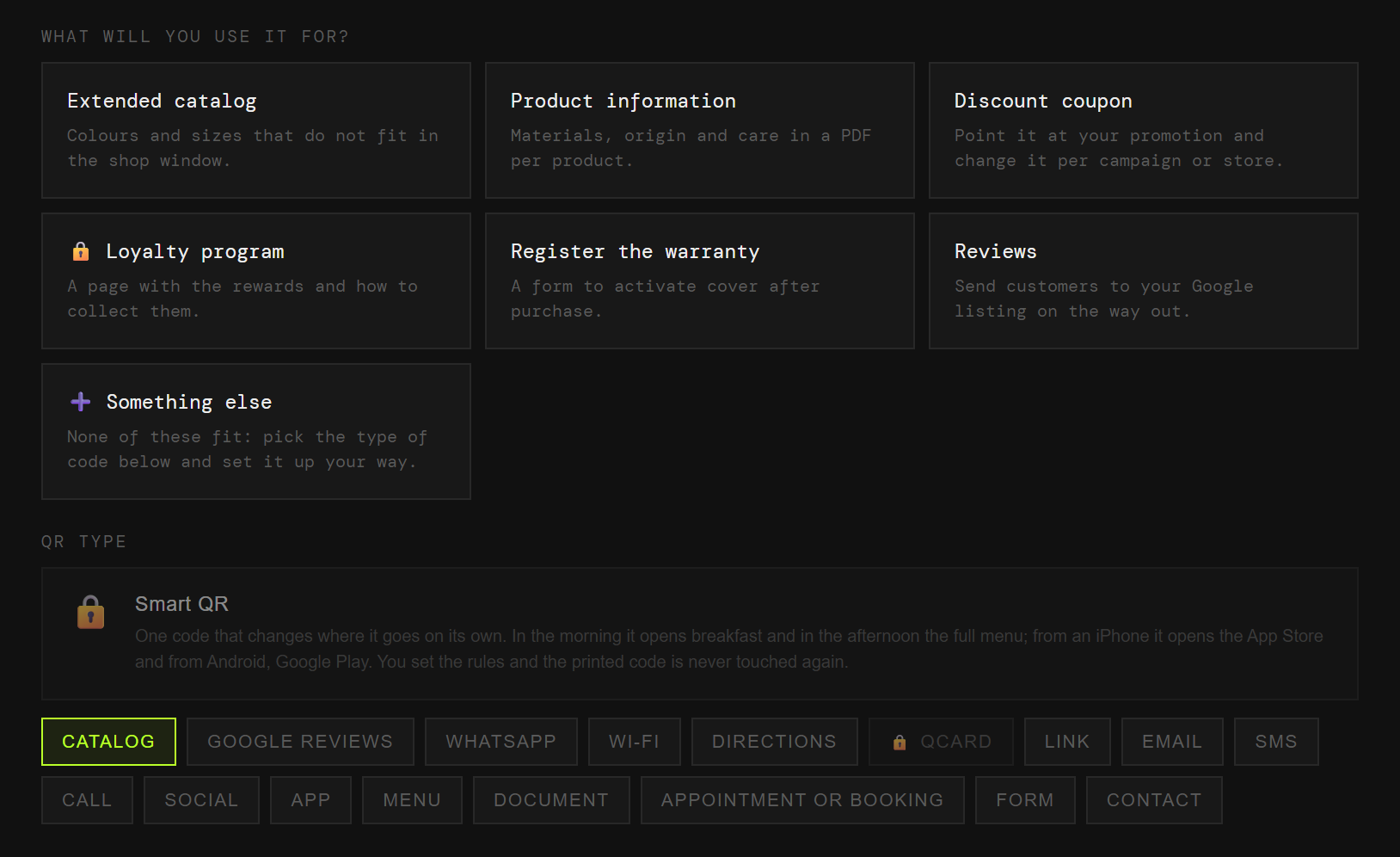Choose the Extended catalog use case card
The width and height of the screenshot is (1400, 857).
point(256,130)
